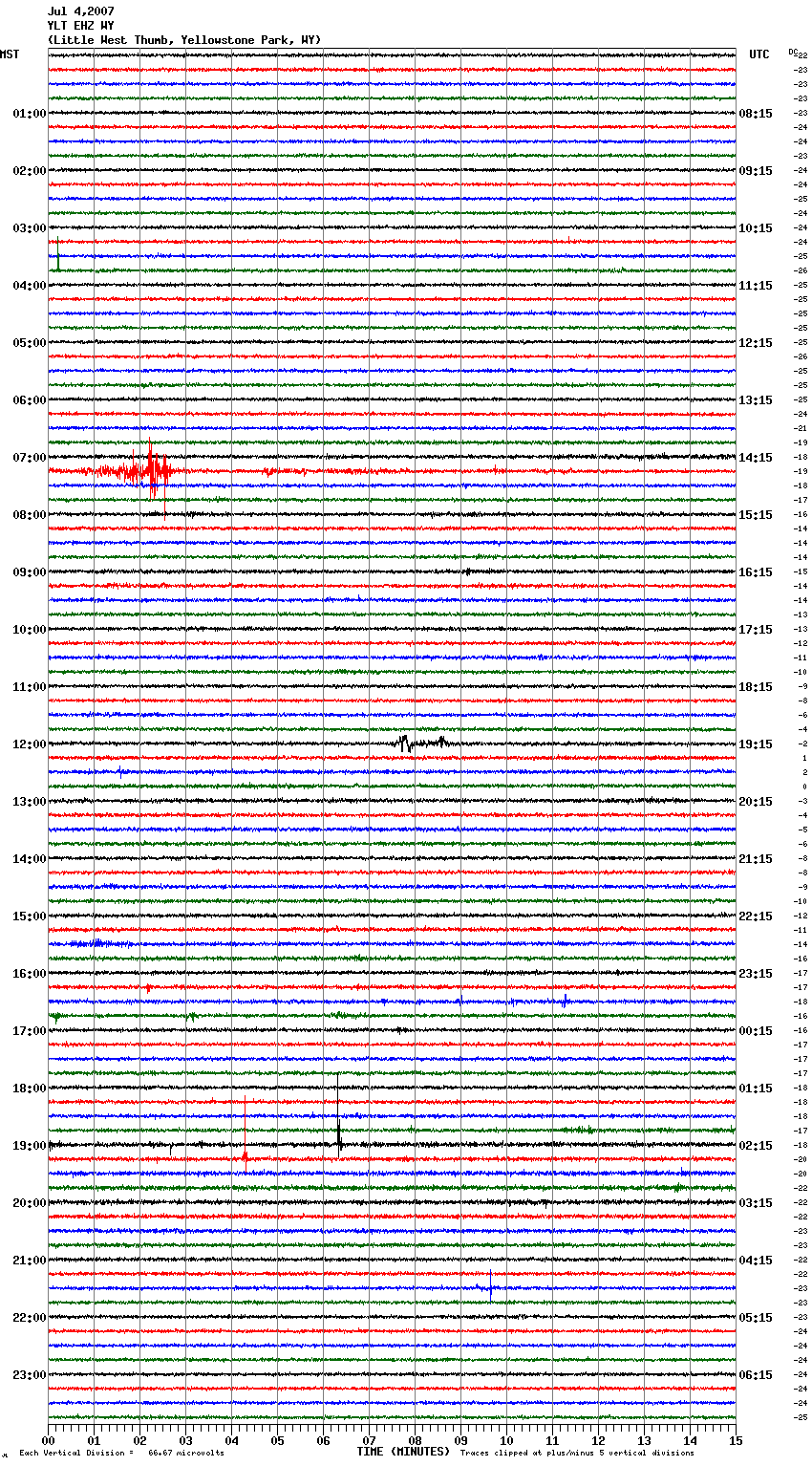
Task: Select the 15:00 MST row label
Action: point(29,916)
